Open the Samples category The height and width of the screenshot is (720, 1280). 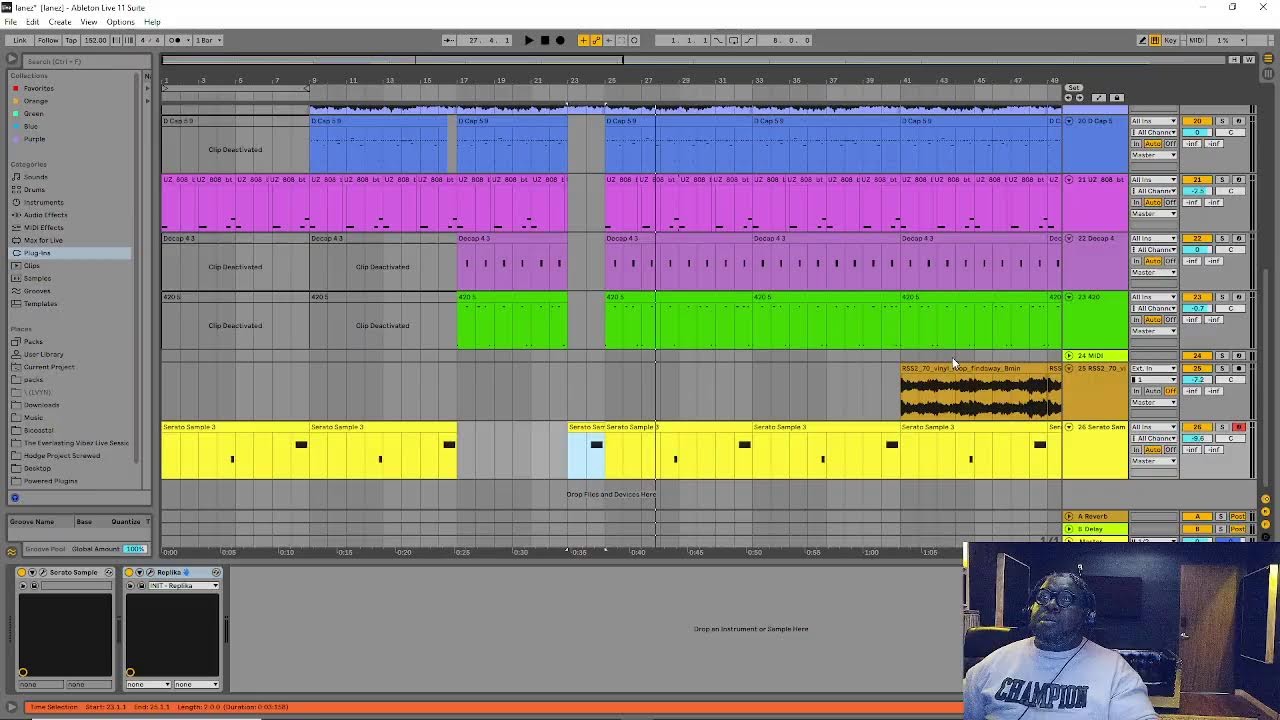point(38,278)
